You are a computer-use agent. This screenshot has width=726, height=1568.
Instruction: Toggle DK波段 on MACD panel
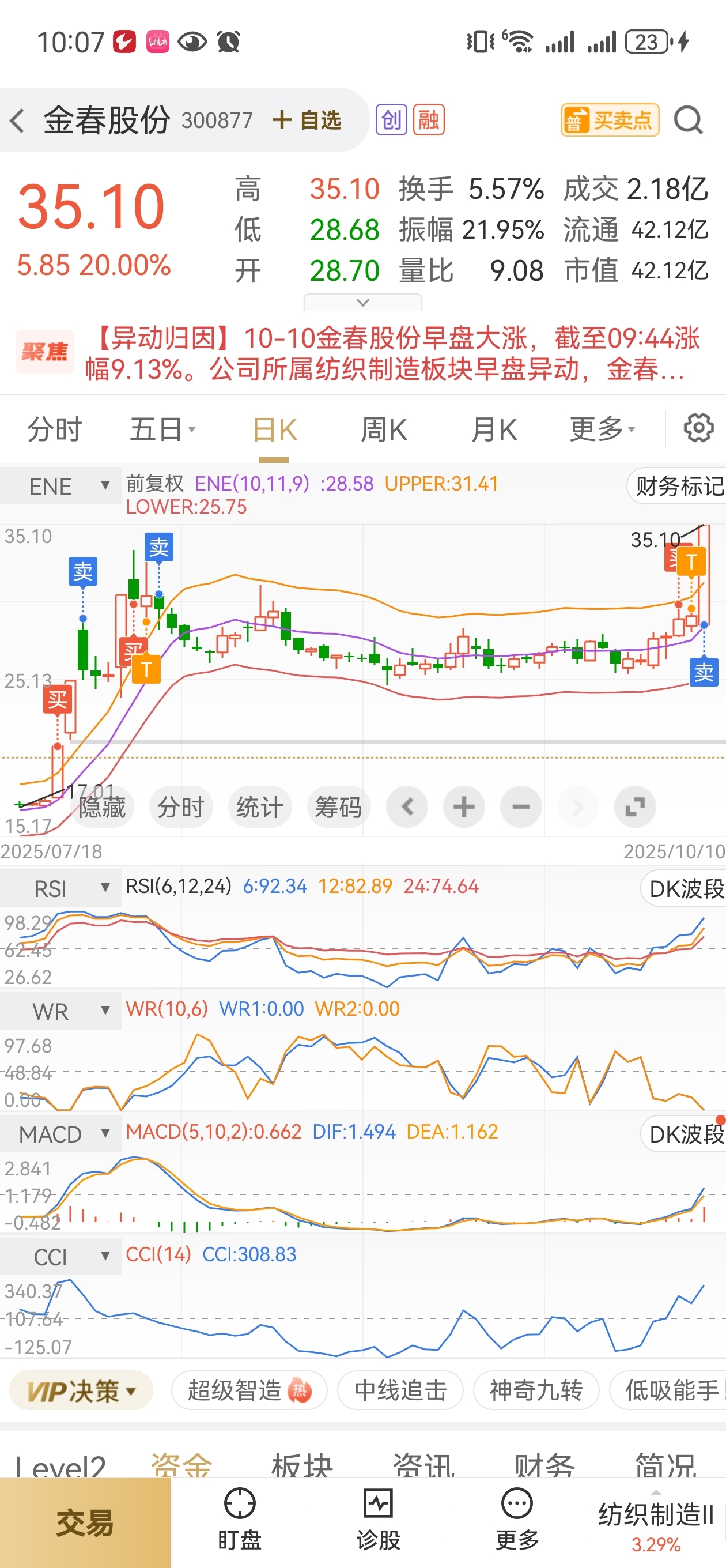coord(684,1134)
